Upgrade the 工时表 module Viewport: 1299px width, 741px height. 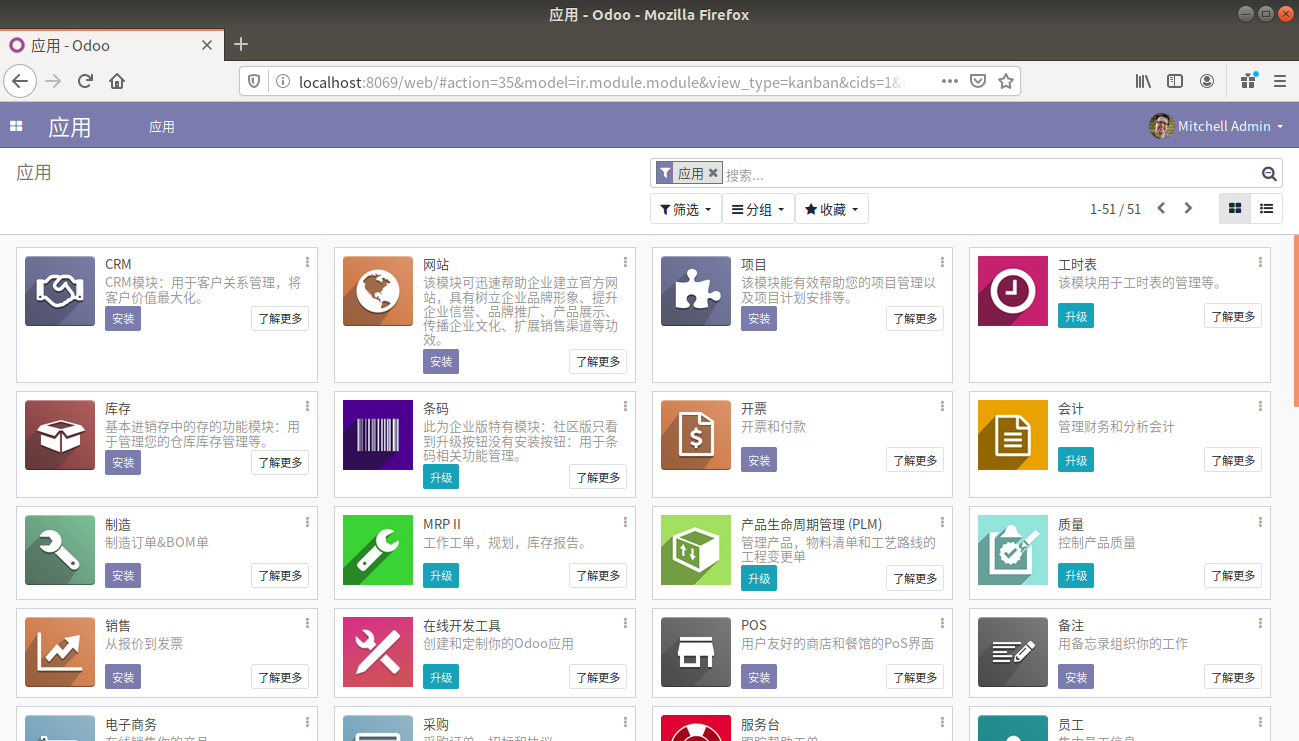(1076, 316)
